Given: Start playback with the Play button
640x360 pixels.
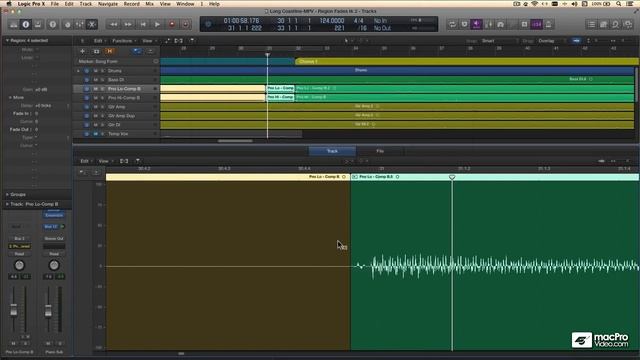Looking at the screenshot, I should click(158, 24).
